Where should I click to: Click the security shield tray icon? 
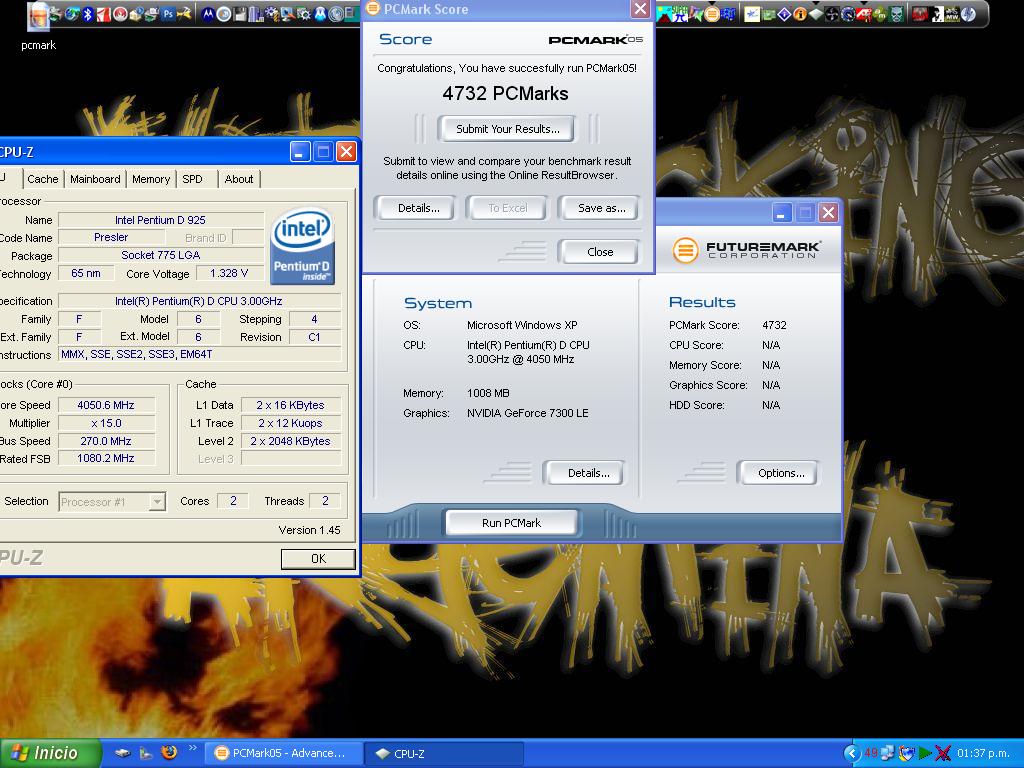coord(906,753)
